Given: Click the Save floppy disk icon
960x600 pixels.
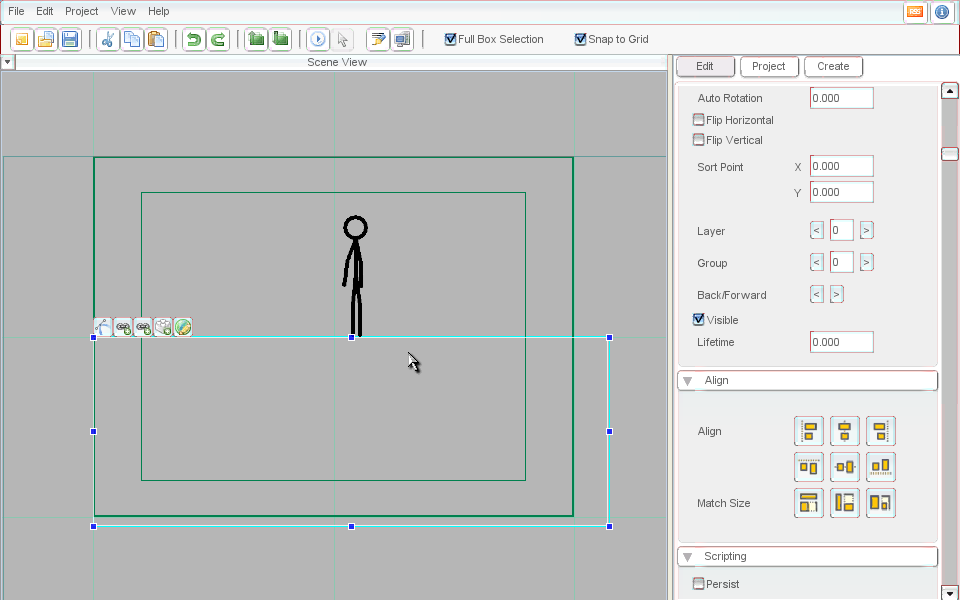Looking at the screenshot, I should coord(70,40).
